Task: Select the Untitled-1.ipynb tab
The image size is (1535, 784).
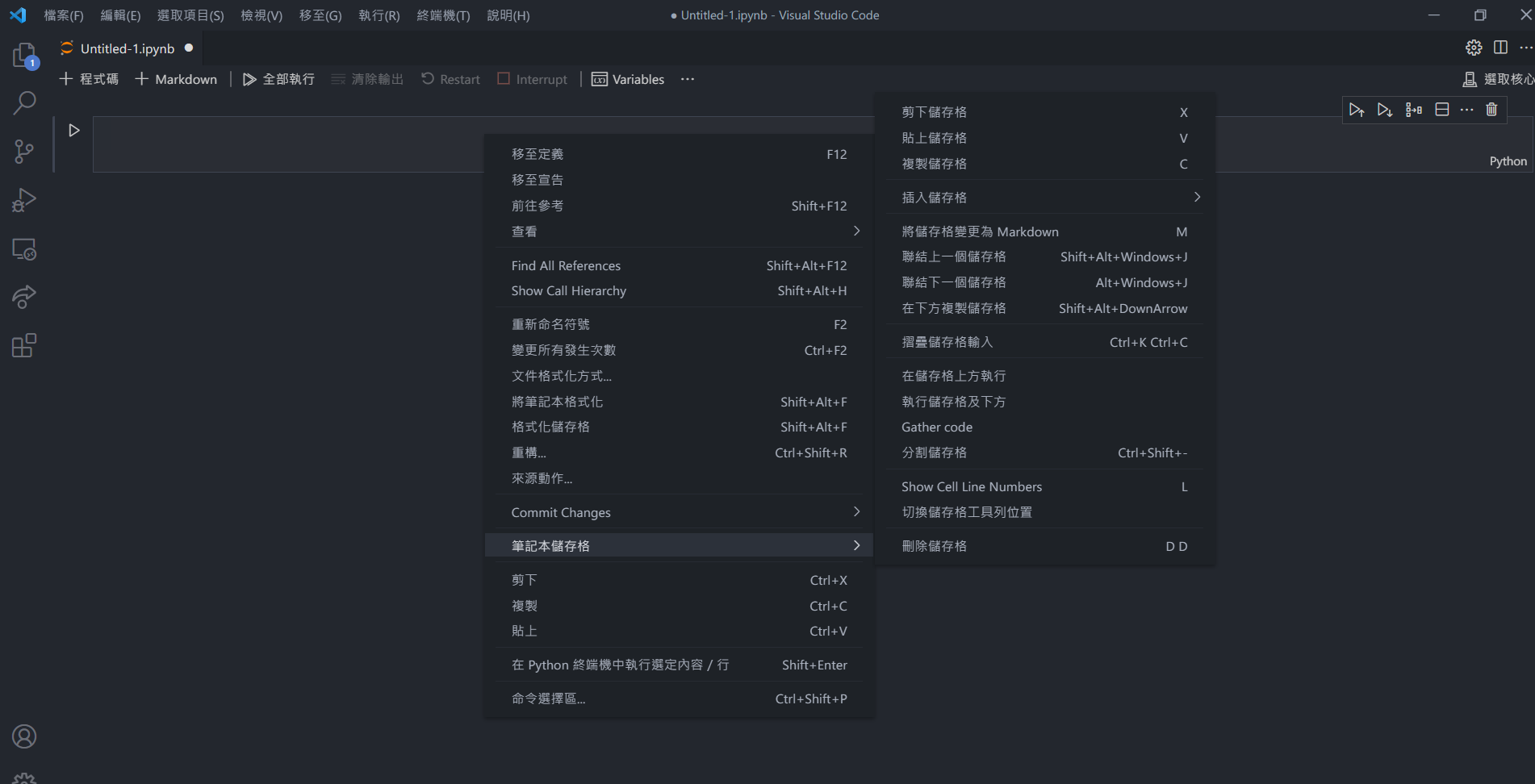Action: coord(127,48)
